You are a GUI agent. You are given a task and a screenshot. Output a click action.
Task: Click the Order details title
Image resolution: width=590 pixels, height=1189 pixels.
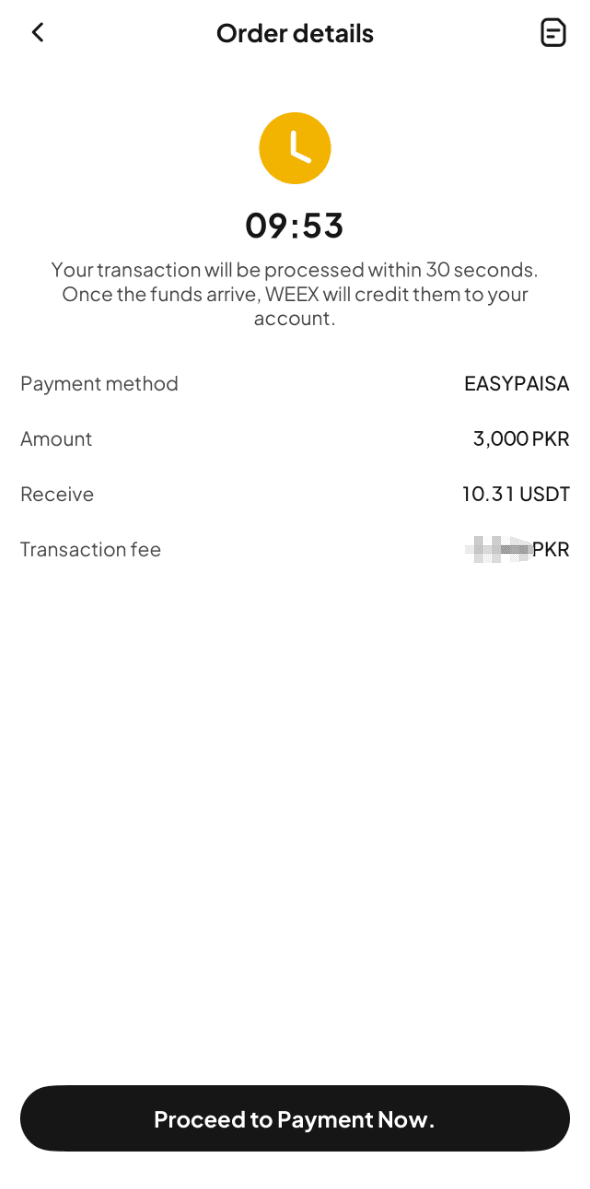295,33
